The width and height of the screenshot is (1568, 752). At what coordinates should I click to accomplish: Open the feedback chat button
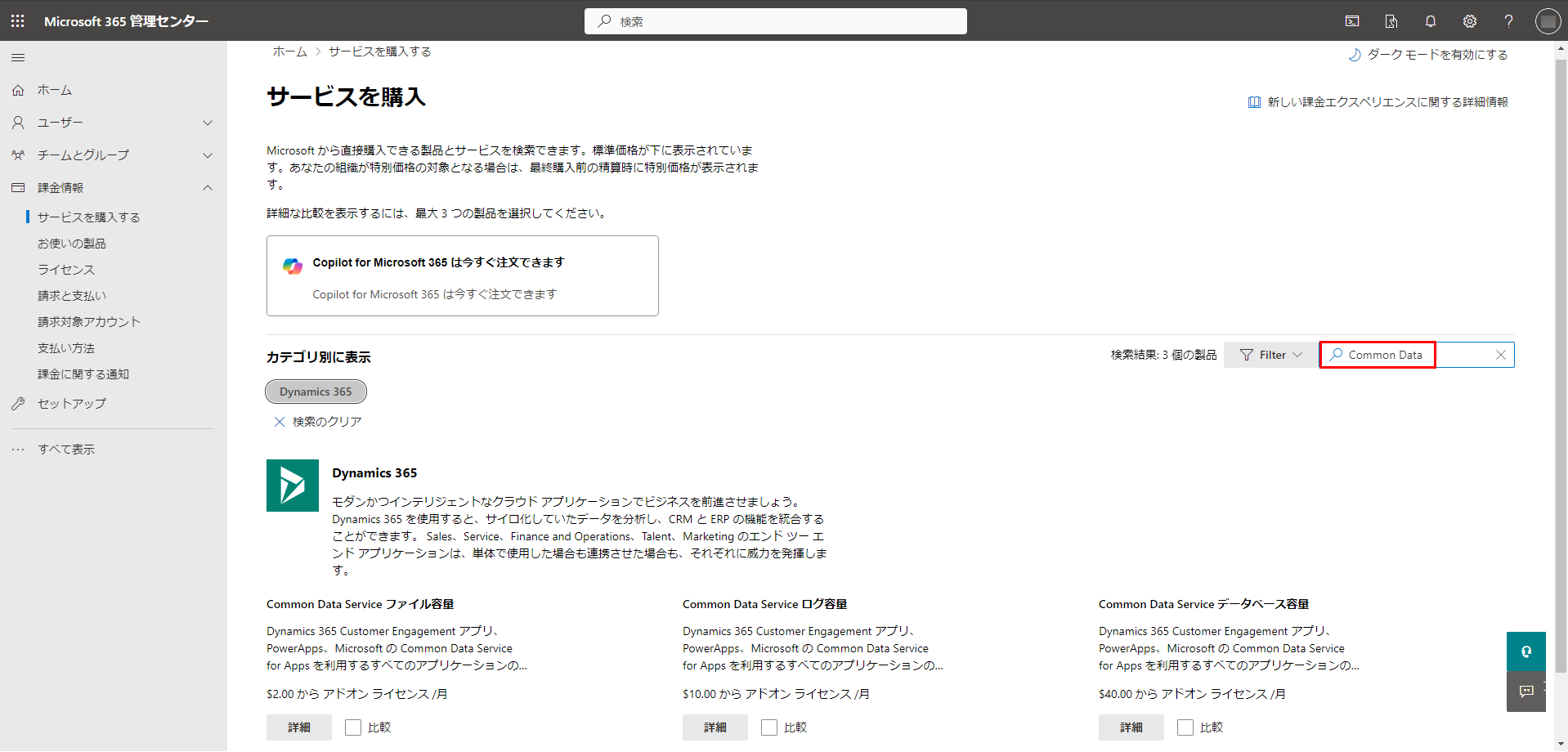[x=1526, y=692]
